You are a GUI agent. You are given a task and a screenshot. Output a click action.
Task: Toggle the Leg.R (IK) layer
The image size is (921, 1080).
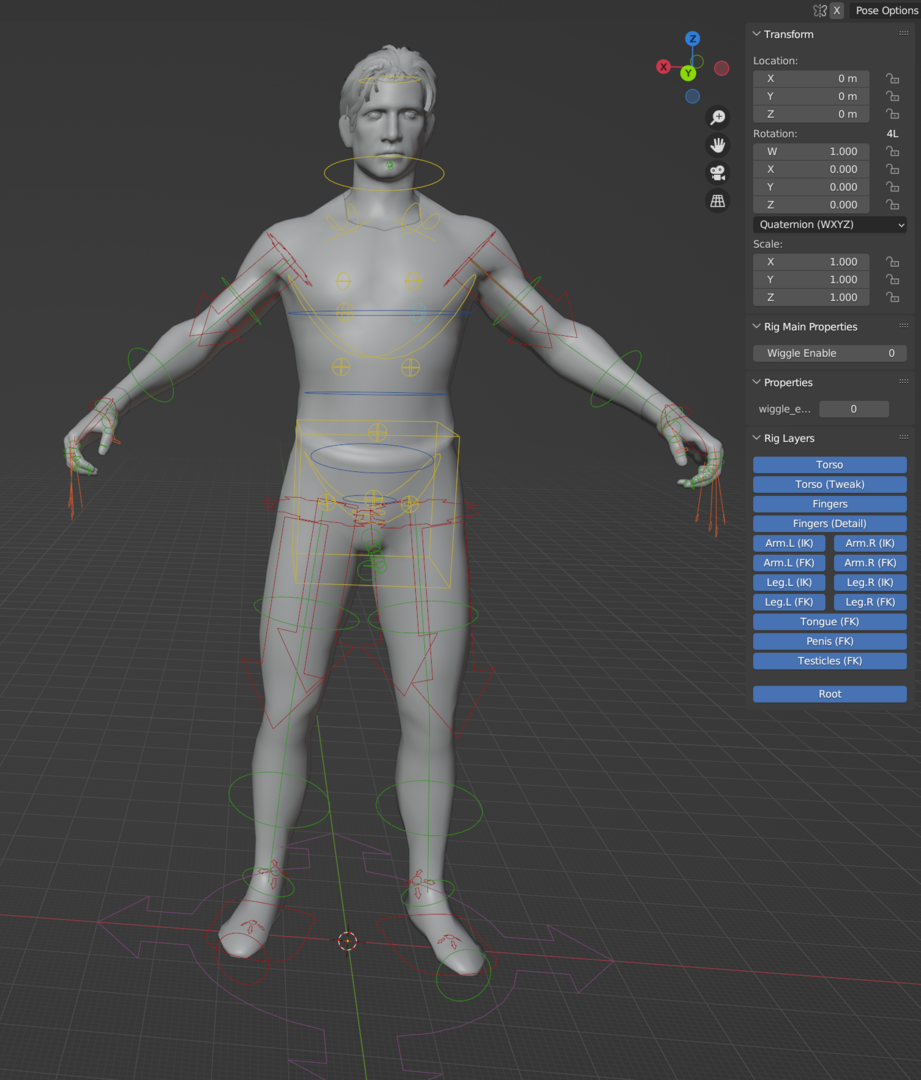(870, 583)
